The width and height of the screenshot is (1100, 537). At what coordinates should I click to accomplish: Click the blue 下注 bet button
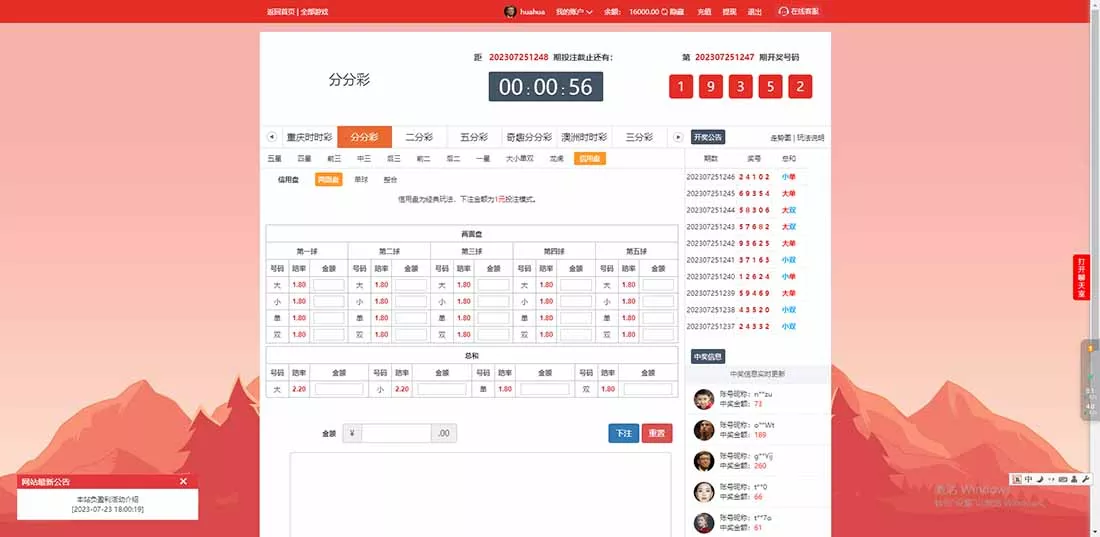click(623, 433)
